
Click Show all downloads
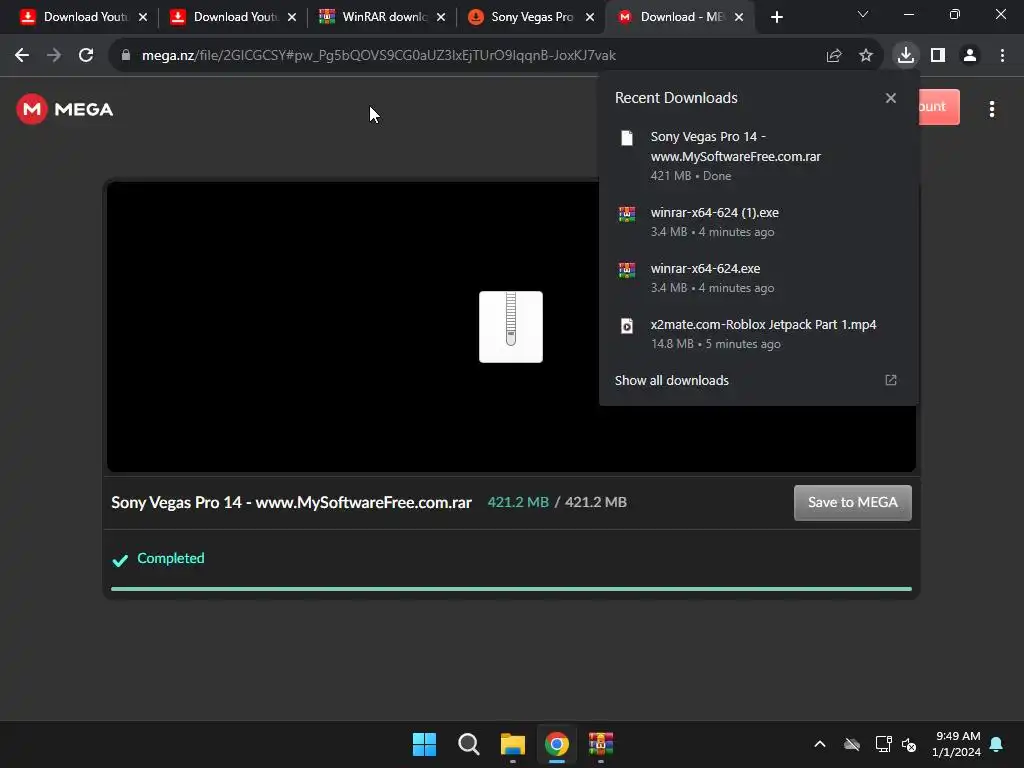point(671,381)
